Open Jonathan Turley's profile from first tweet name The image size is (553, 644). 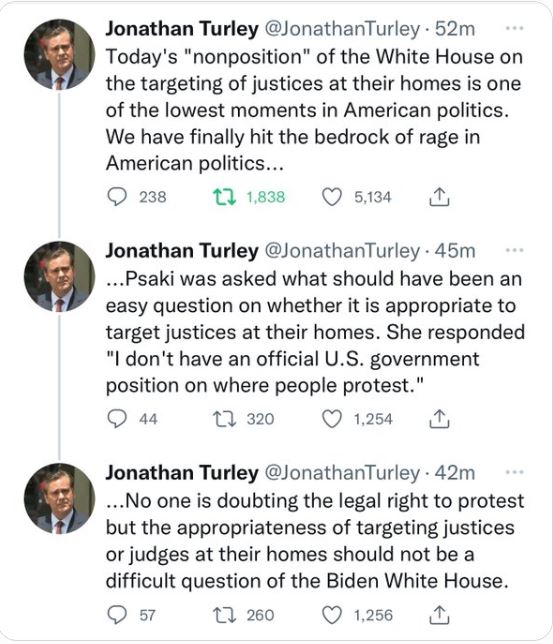click(182, 29)
